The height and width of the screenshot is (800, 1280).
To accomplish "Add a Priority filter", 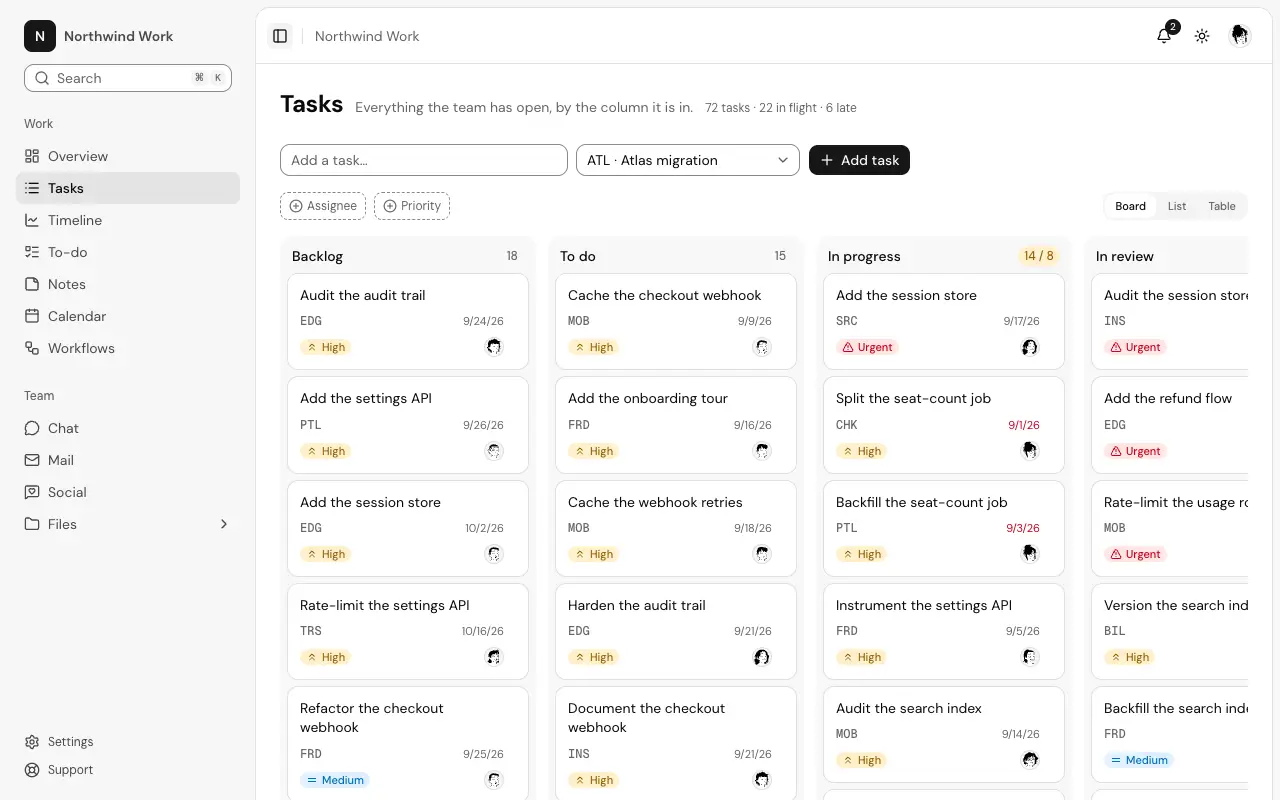I will pyautogui.click(x=412, y=206).
